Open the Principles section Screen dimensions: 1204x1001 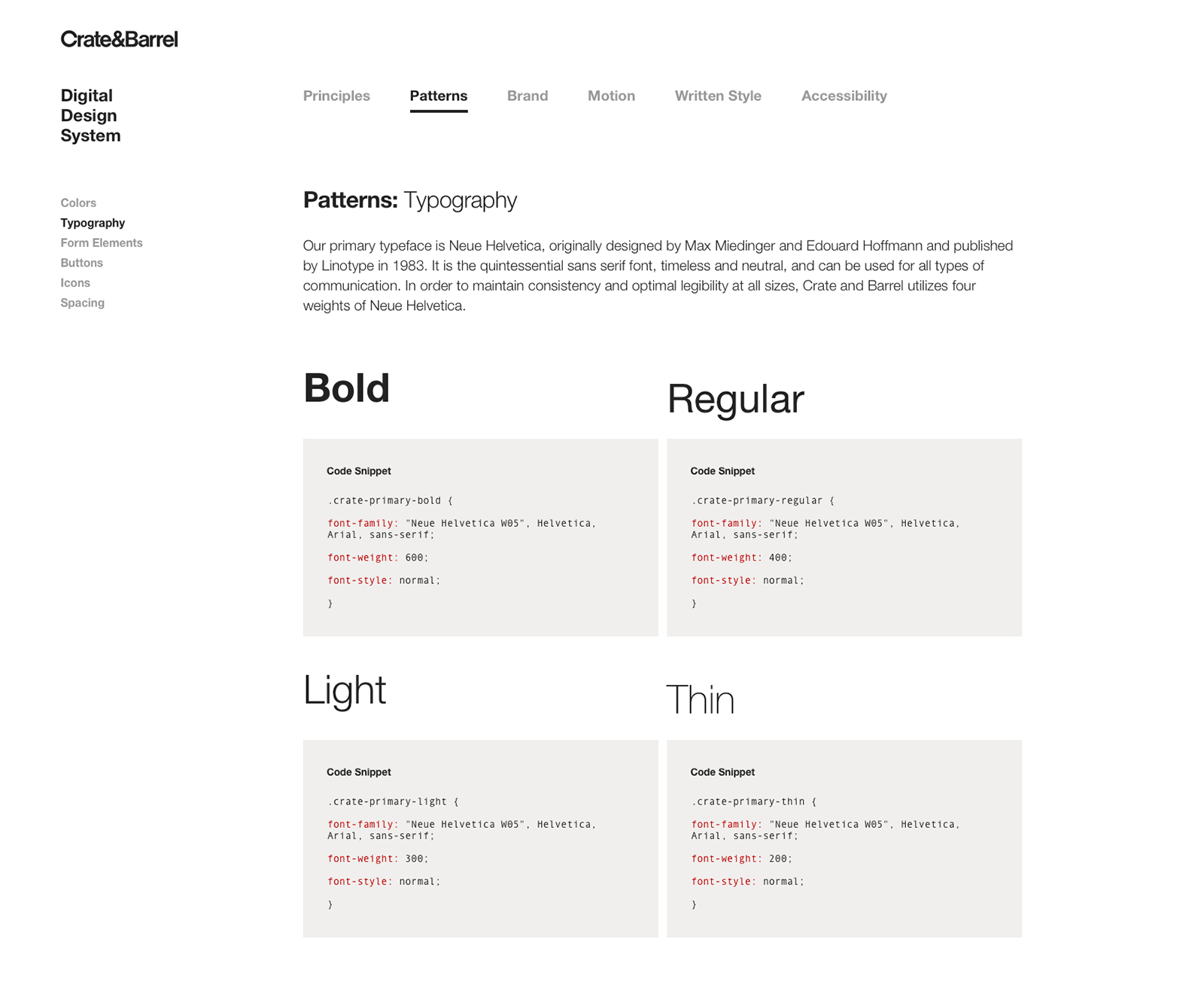(336, 96)
